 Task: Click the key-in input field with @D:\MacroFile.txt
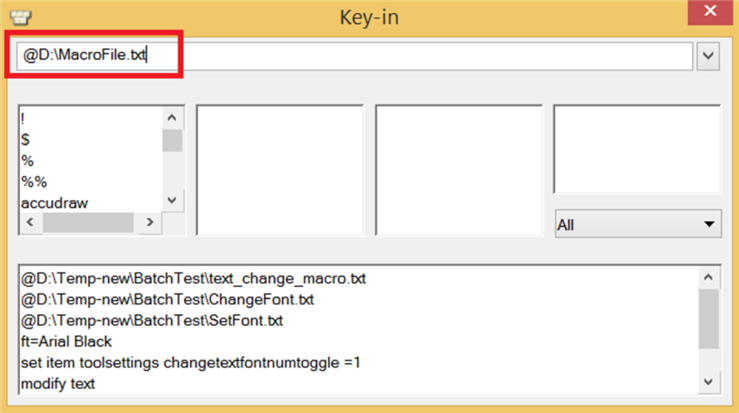pos(354,56)
